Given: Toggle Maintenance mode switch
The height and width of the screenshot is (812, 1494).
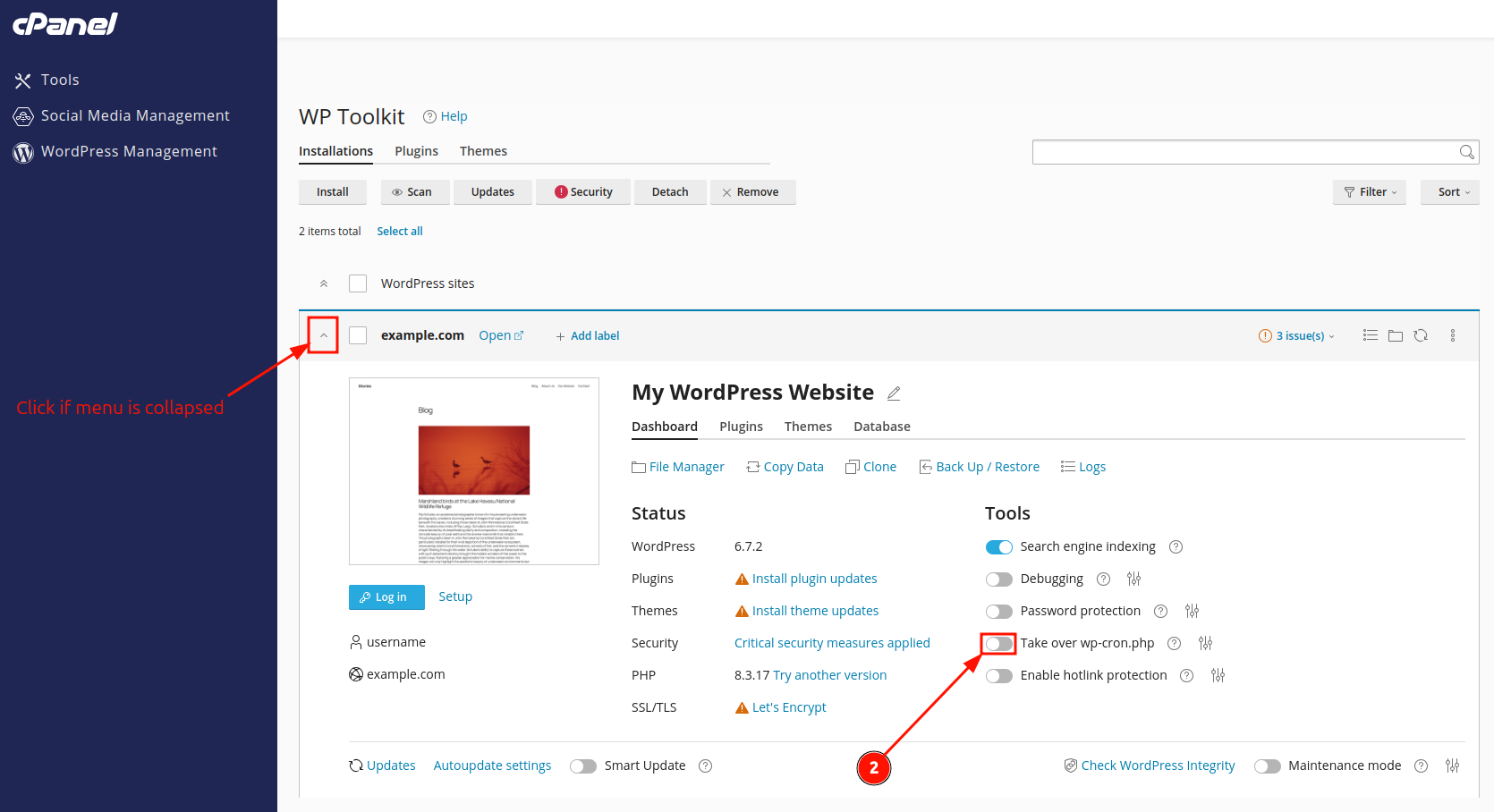Looking at the screenshot, I should (x=1268, y=766).
